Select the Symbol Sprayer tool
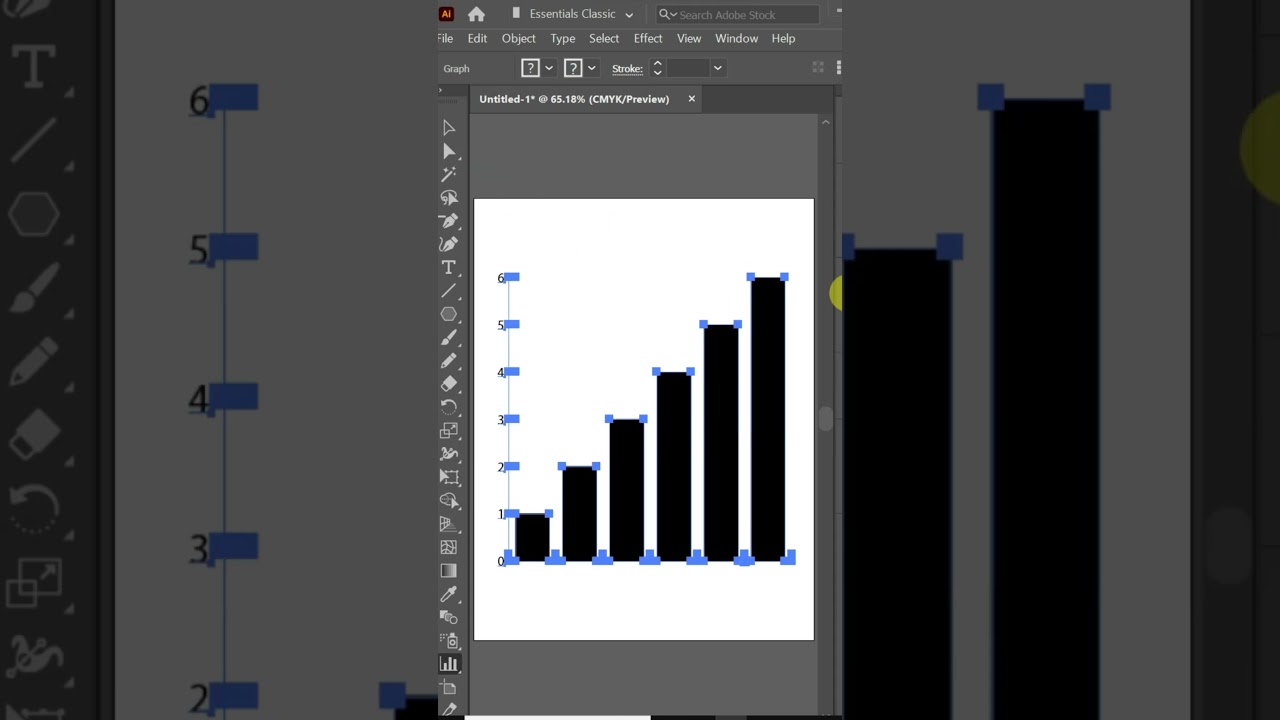The height and width of the screenshot is (720, 1280). (x=449, y=641)
